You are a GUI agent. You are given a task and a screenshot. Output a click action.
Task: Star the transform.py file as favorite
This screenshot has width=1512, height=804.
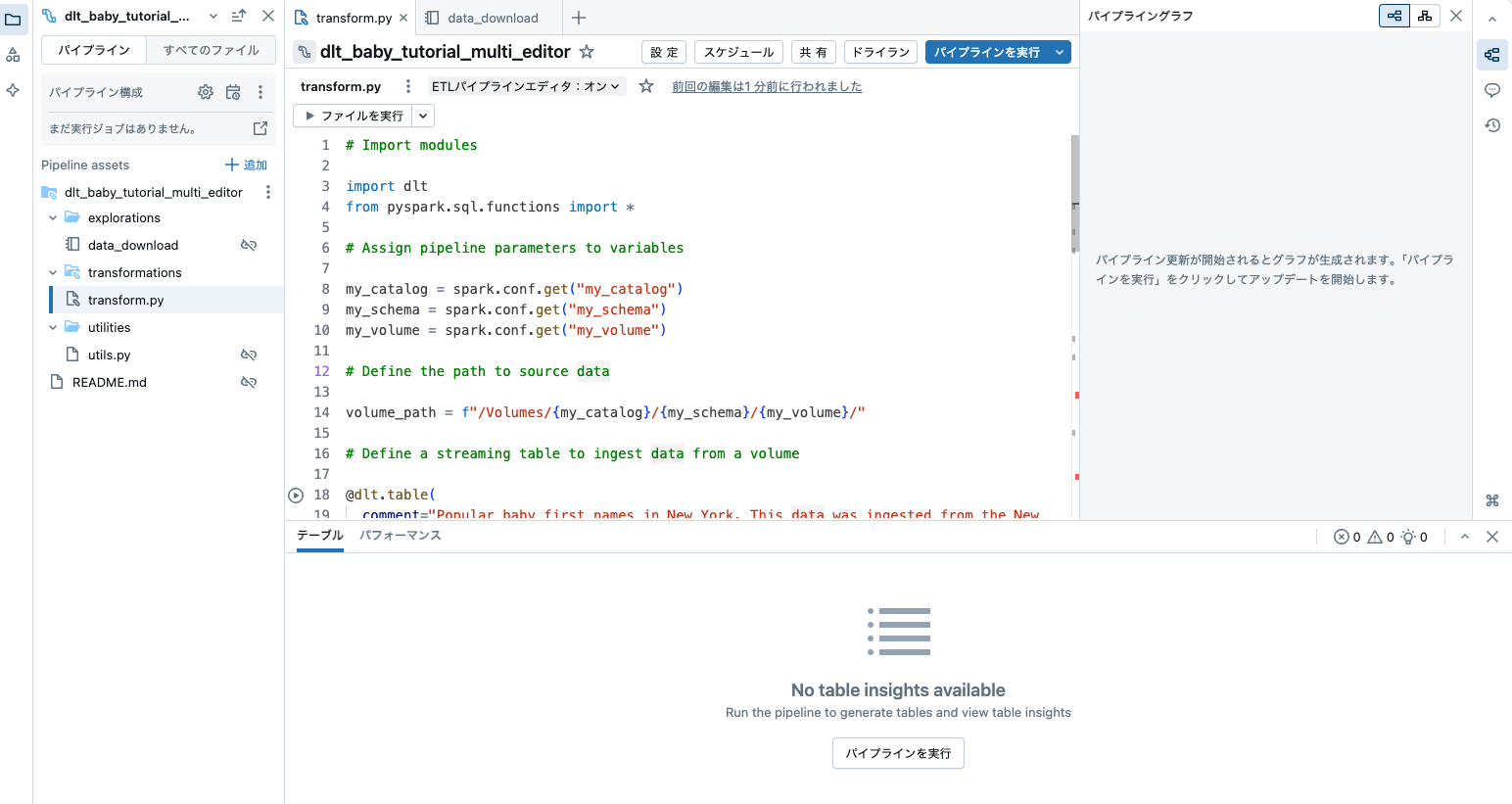click(645, 85)
